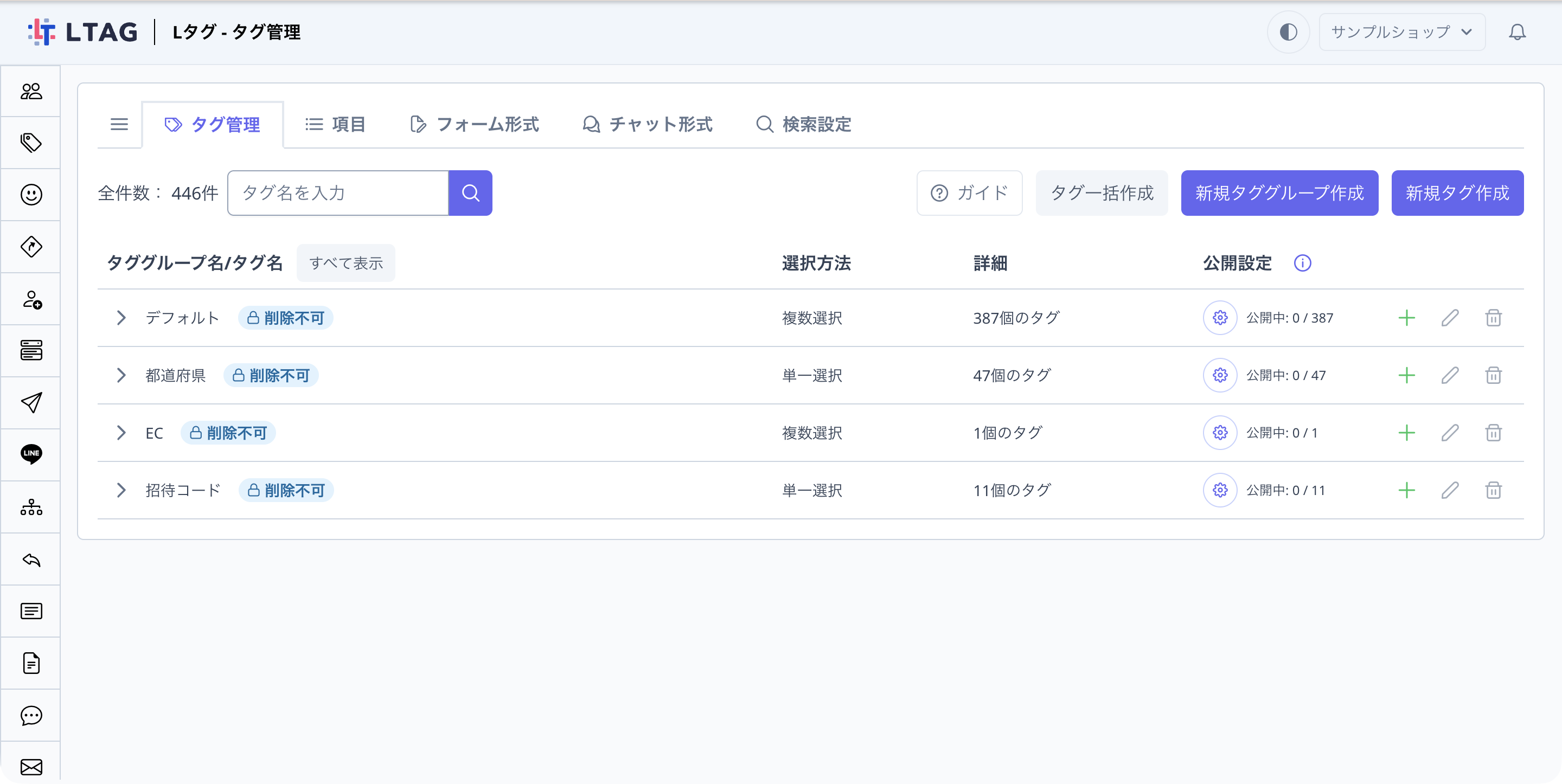The width and height of the screenshot is (1562, 784).
Task: Click 新規タググループ作成 button
Action: click(1279, 193)
